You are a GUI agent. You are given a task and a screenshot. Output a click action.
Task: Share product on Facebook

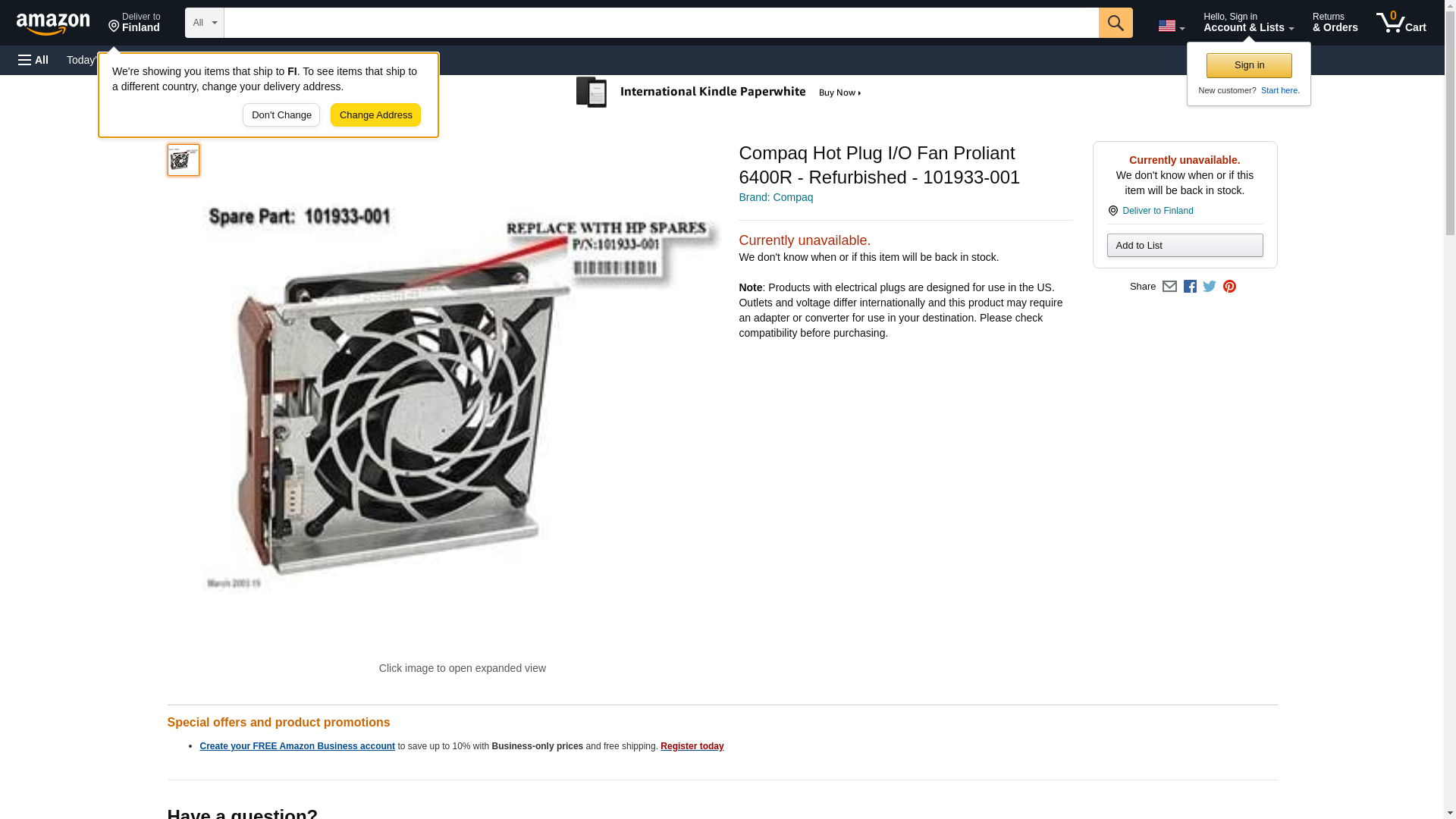1190,287
